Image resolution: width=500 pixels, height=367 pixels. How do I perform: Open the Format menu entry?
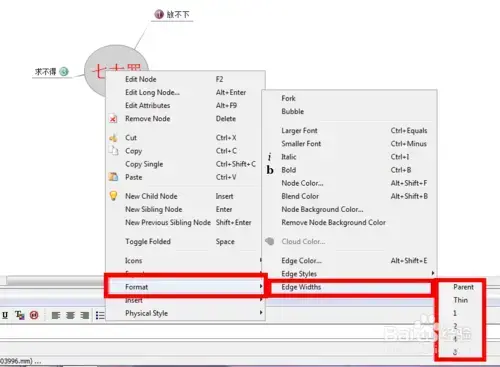pyautogui.click(x=185, y=287)
